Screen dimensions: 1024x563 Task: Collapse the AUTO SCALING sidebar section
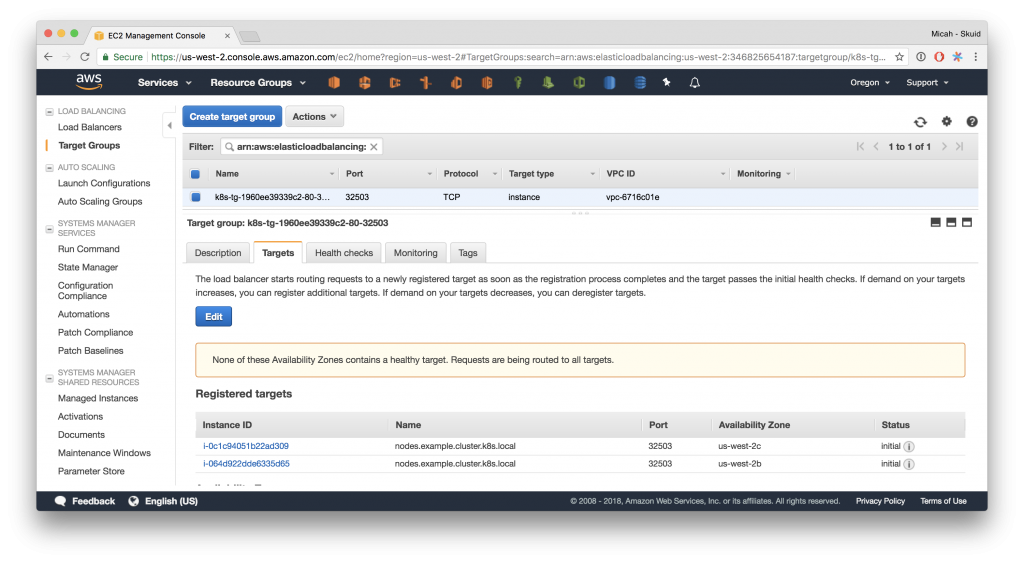49,168
